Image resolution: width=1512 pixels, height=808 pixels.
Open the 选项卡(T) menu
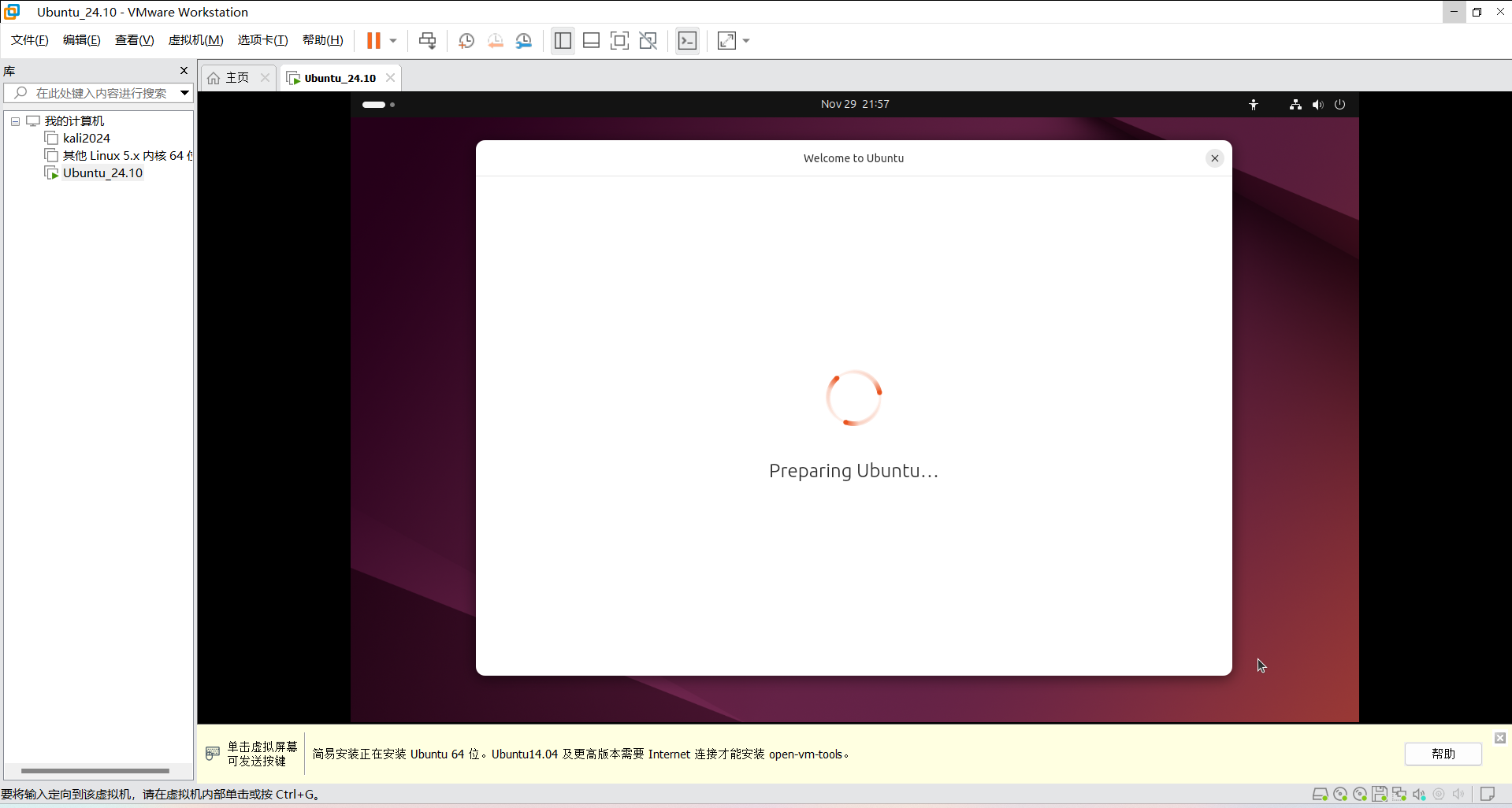[263, 40]
